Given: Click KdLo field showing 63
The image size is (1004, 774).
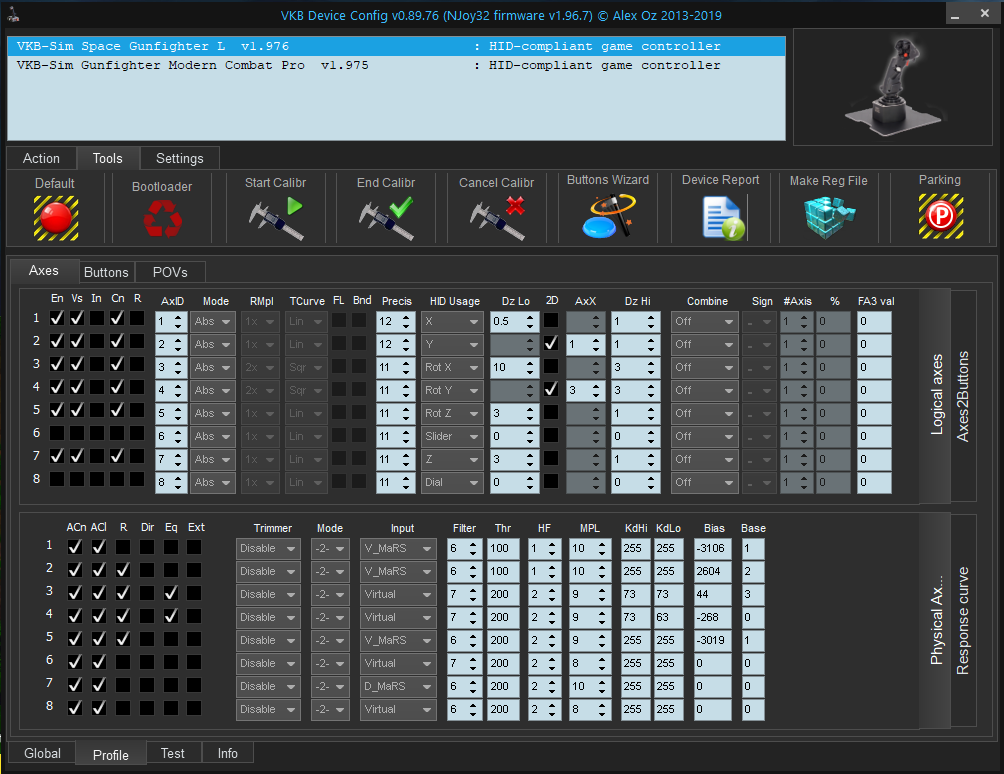Looking at the screenshot, I should pyautogui.click(x=668, y=618).
